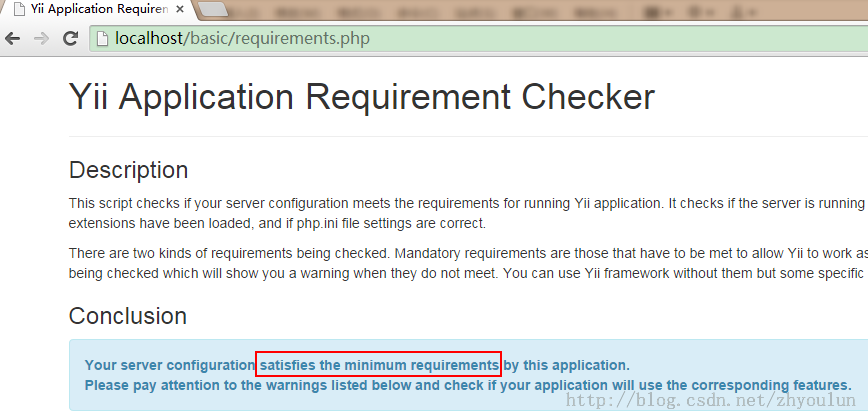Click the page info icon in address bar
The height and width of the screenshot is (420, 868).
pos(103,39)
